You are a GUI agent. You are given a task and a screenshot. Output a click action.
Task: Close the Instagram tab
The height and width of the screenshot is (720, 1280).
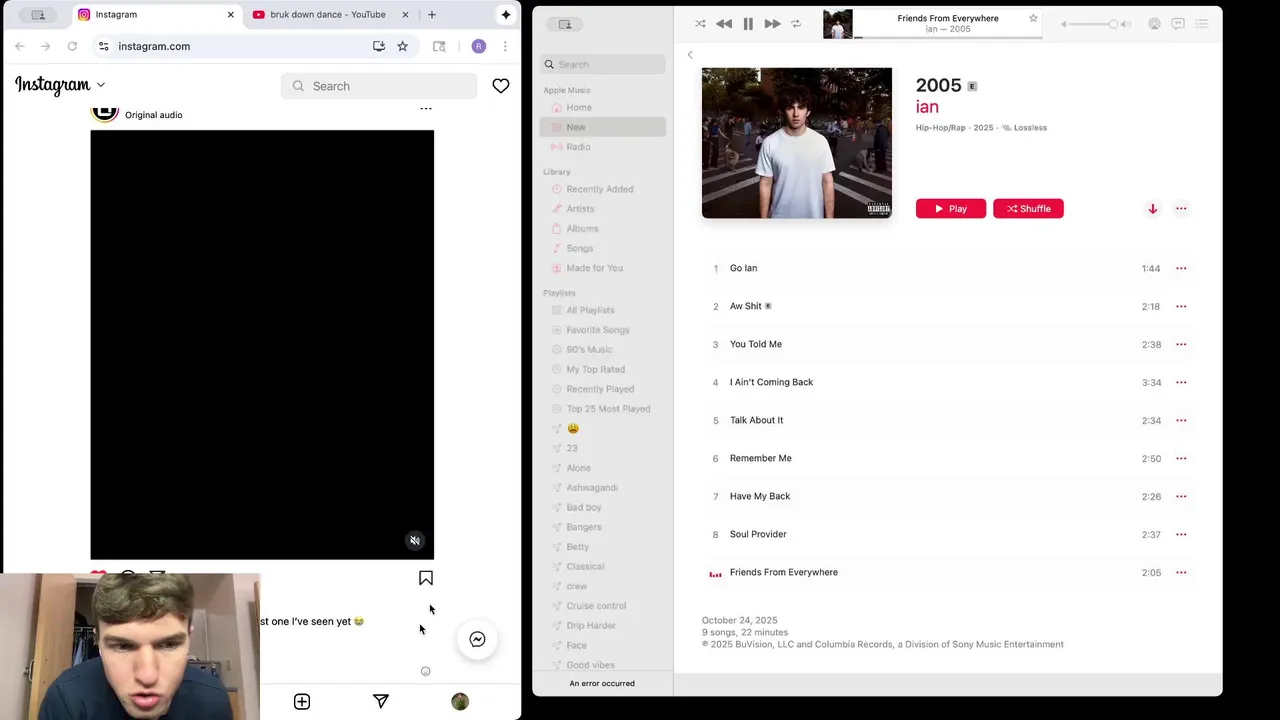231,15
